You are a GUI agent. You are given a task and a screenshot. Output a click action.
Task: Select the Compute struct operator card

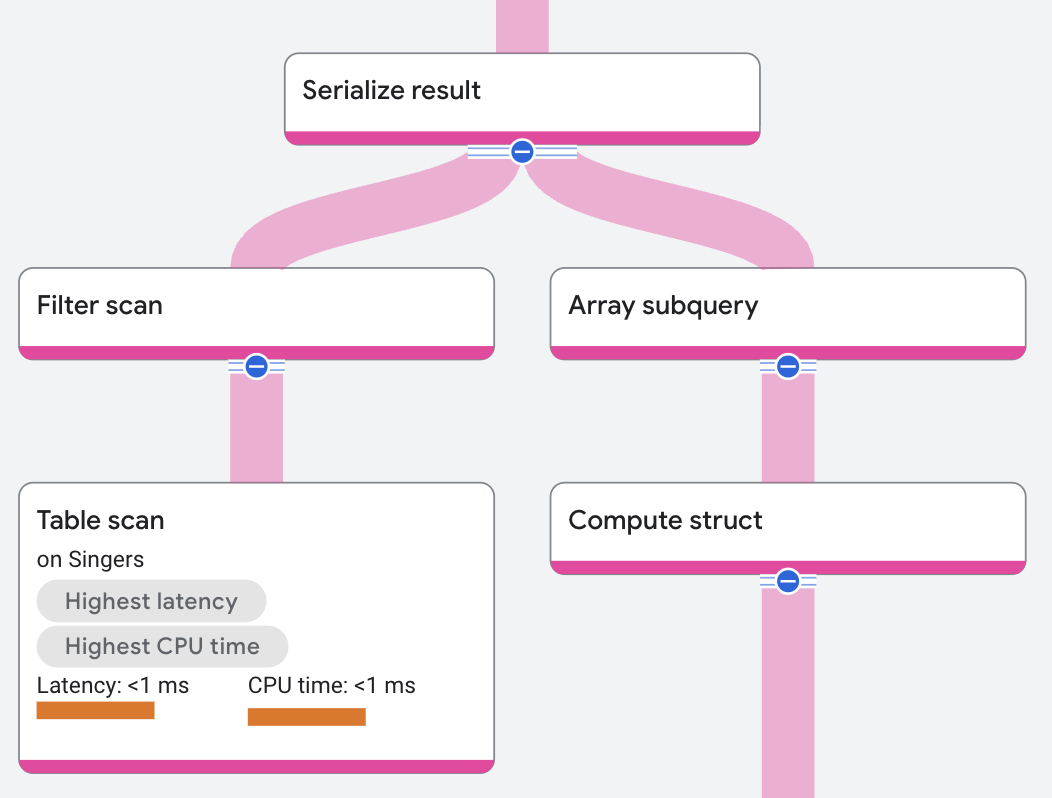[x=788, y=521]
